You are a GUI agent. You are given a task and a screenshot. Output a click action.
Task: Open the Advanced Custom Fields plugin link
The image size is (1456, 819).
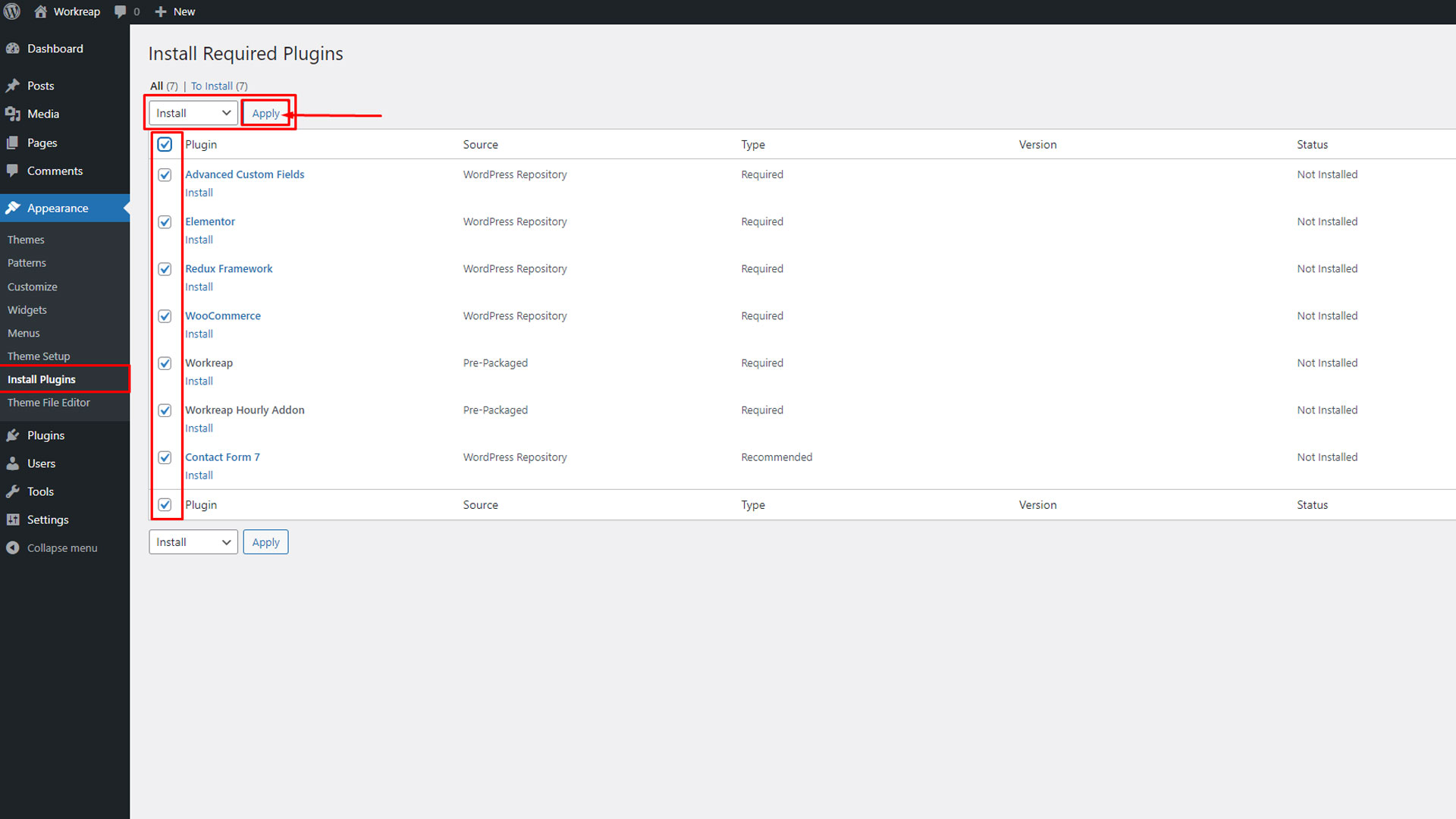(244, 174)
